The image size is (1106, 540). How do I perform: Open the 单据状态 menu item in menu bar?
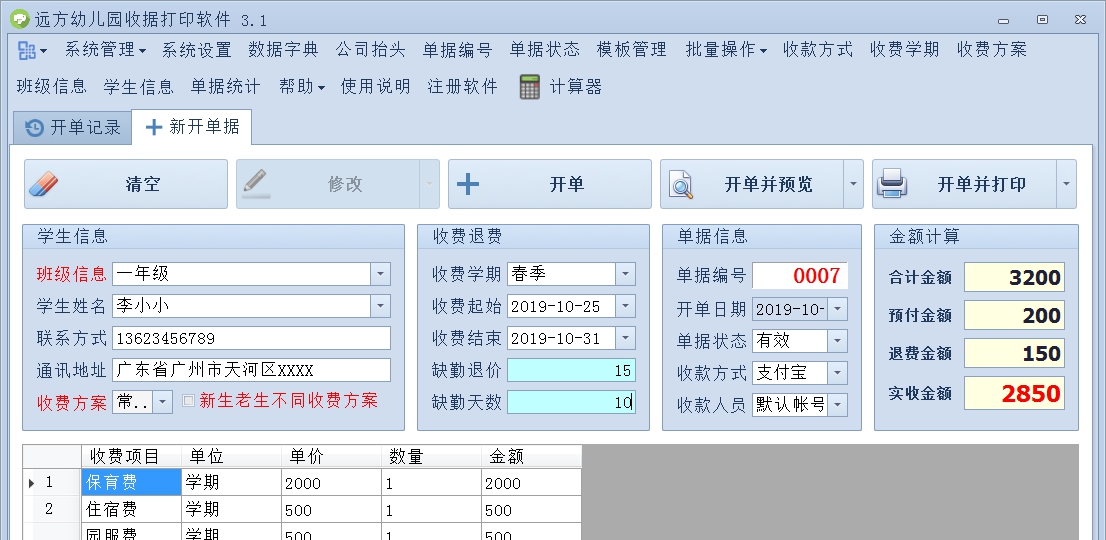545,50
